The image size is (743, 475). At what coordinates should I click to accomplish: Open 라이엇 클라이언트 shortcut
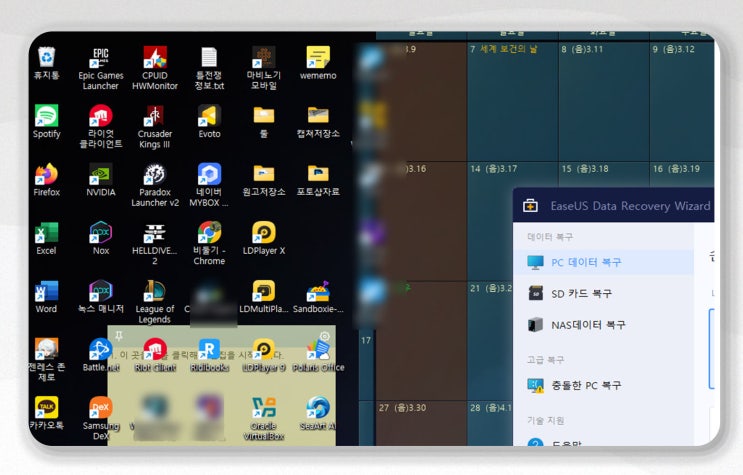pos(100,126)
